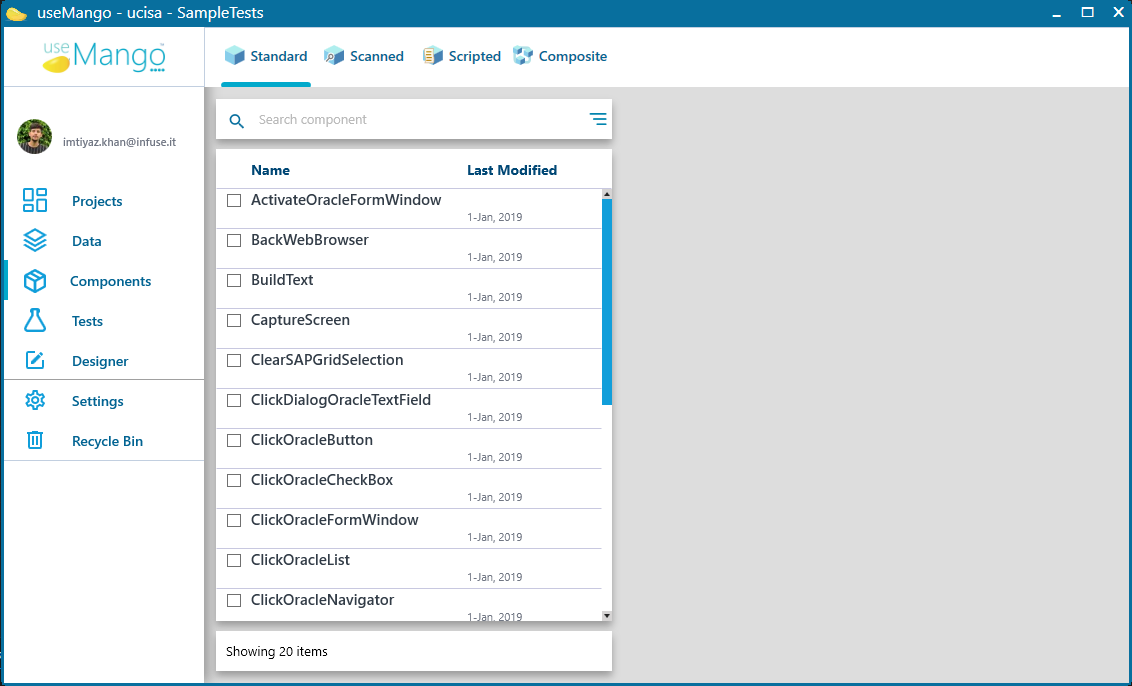Tick the ClickOracleFormWindow checkbox

click(x=234, y=520)
